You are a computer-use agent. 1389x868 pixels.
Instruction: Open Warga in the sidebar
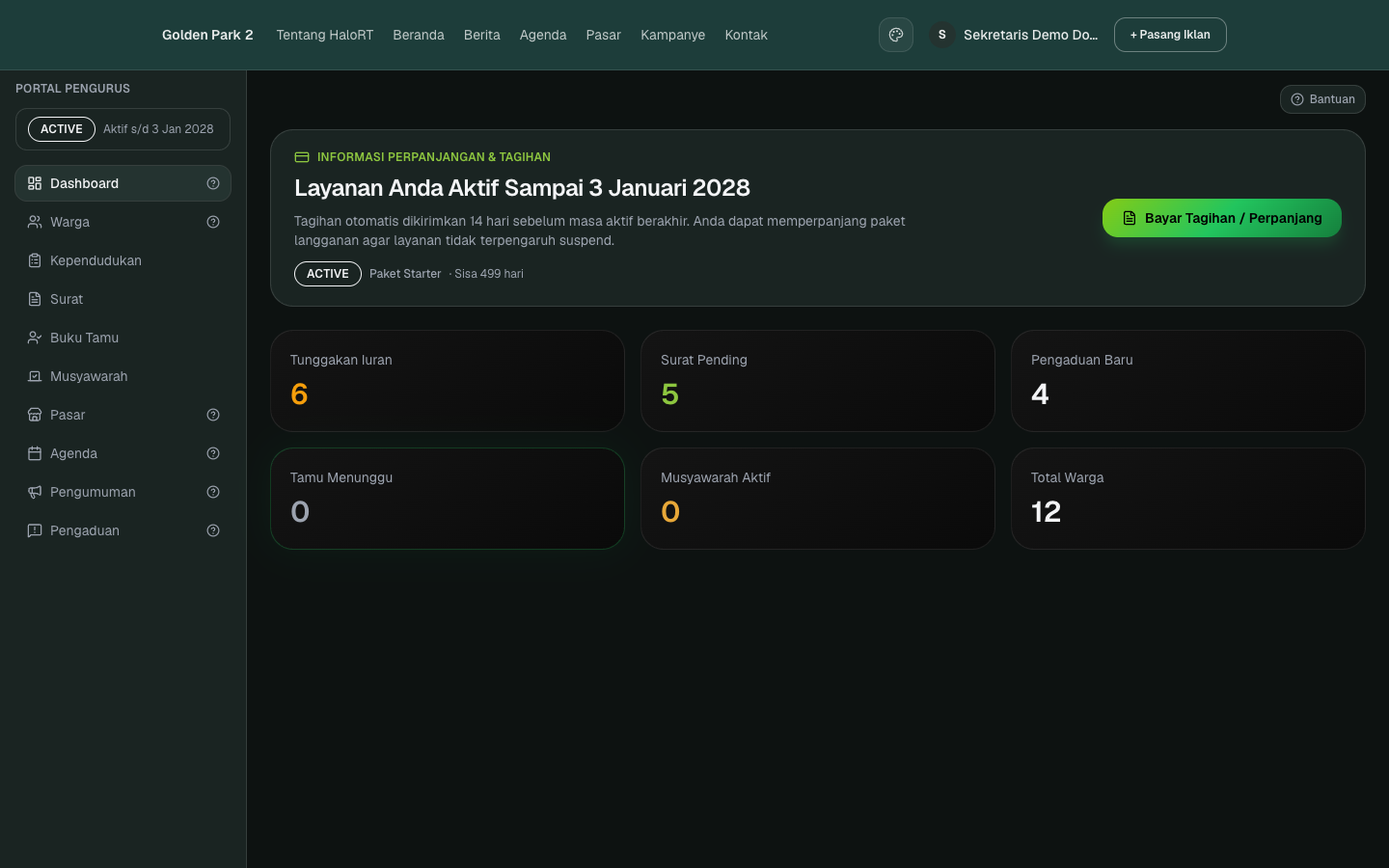(123, 222)
